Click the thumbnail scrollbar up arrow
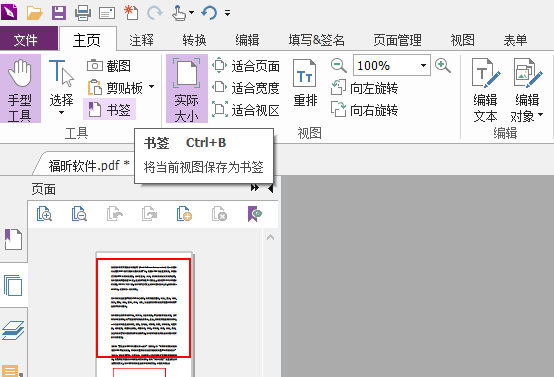This screenshot has width=554, height=377. [x=270, y=237]
